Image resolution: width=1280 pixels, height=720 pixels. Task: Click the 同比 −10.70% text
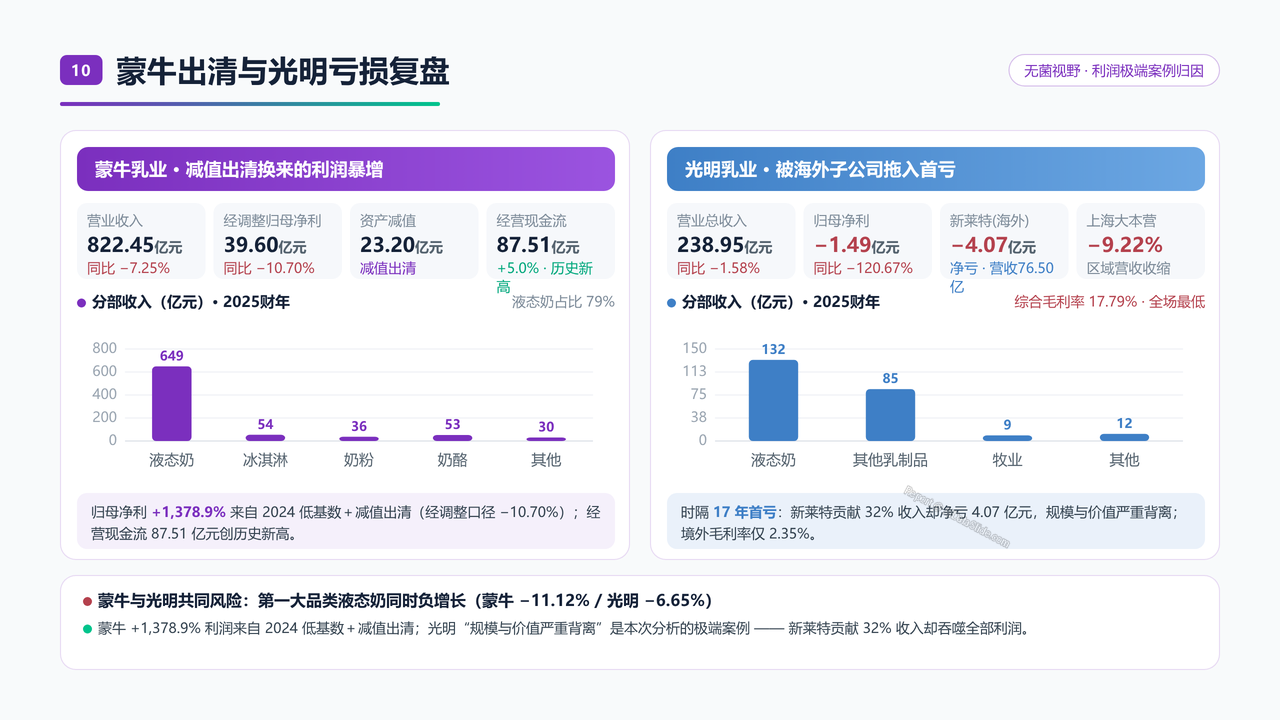tap(269, 268)
